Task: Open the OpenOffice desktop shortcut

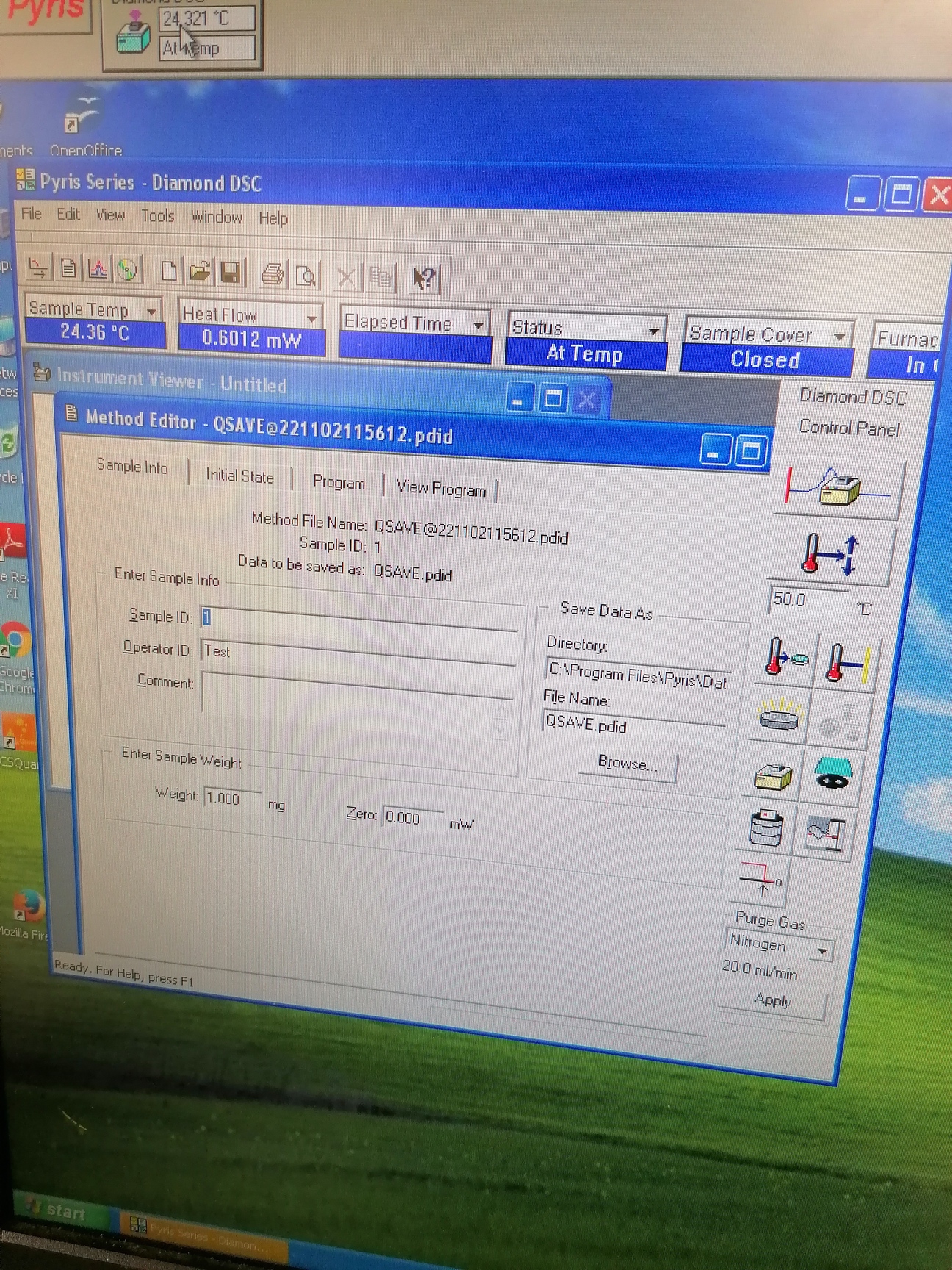Action: (x=84, y=125)
